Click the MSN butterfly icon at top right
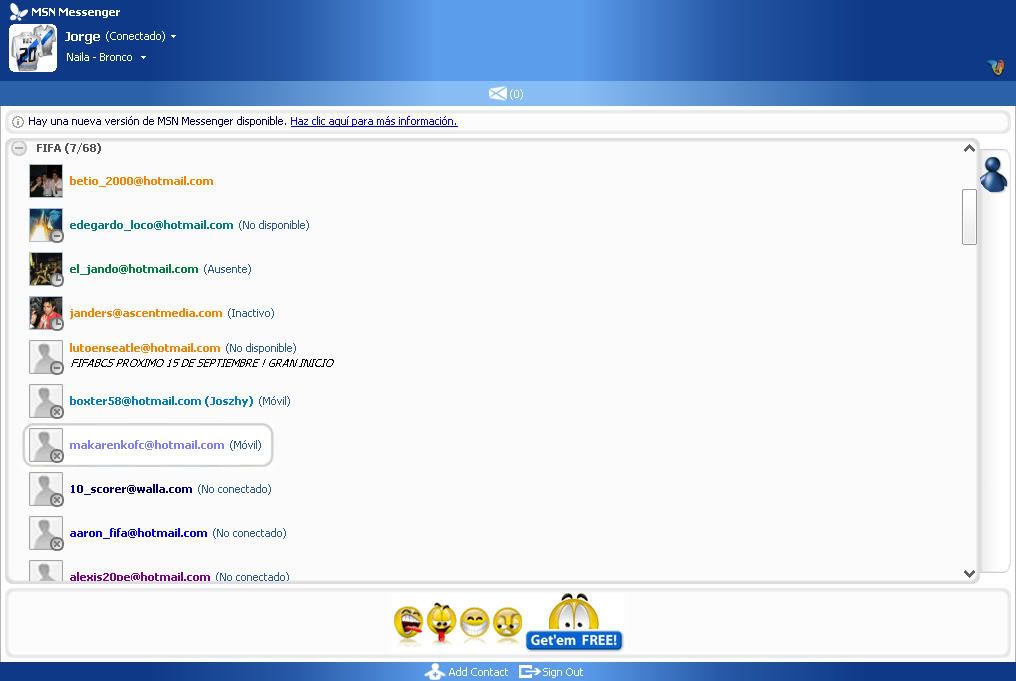Image resolution: width=1016 pixels, height=681 pixels. coord(996,67)
